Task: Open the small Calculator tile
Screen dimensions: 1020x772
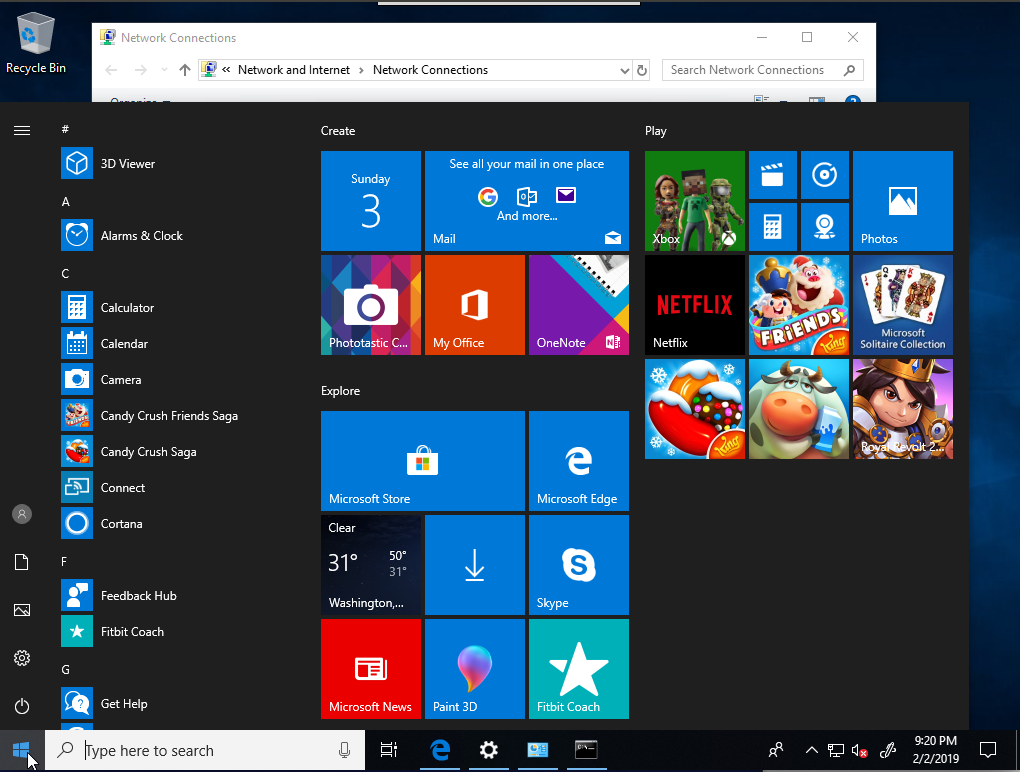Action: point(773,227)
